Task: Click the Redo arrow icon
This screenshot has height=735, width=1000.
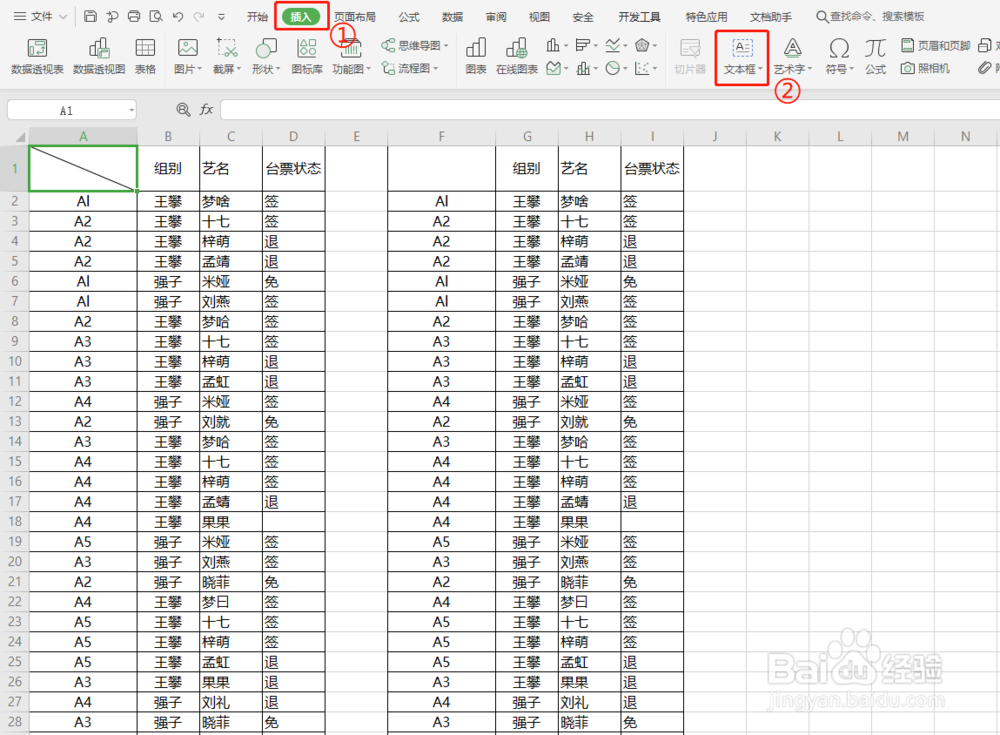Action: (x=200, y=17)
